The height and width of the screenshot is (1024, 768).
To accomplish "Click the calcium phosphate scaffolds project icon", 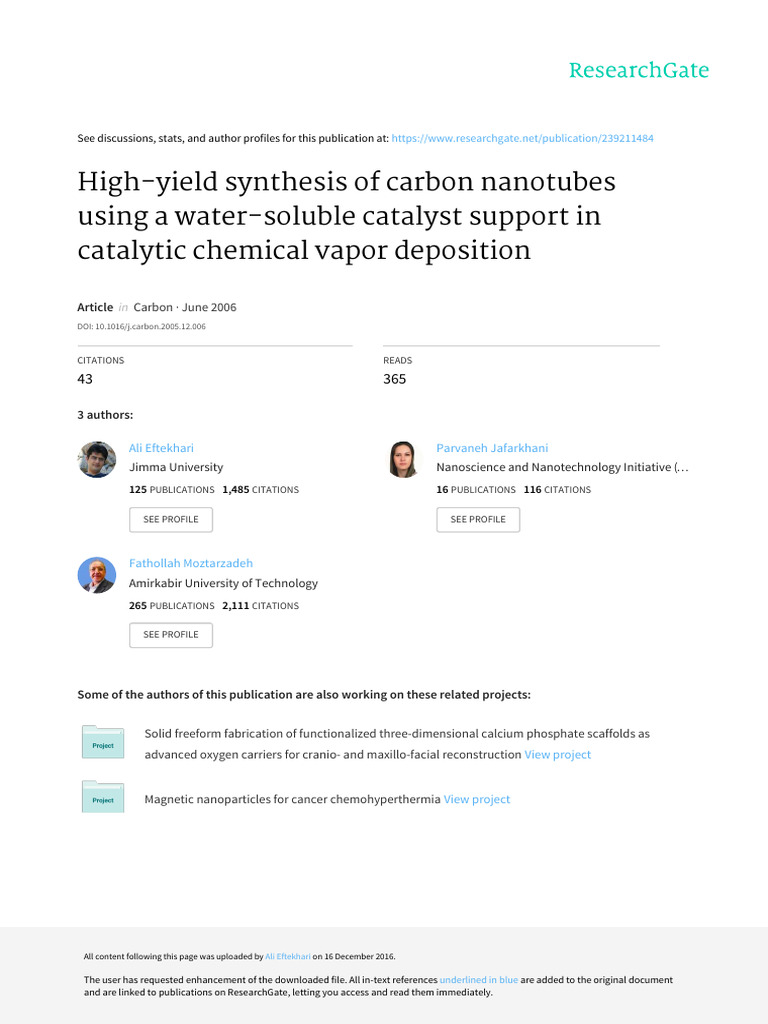I will click(x=103, y=744).
